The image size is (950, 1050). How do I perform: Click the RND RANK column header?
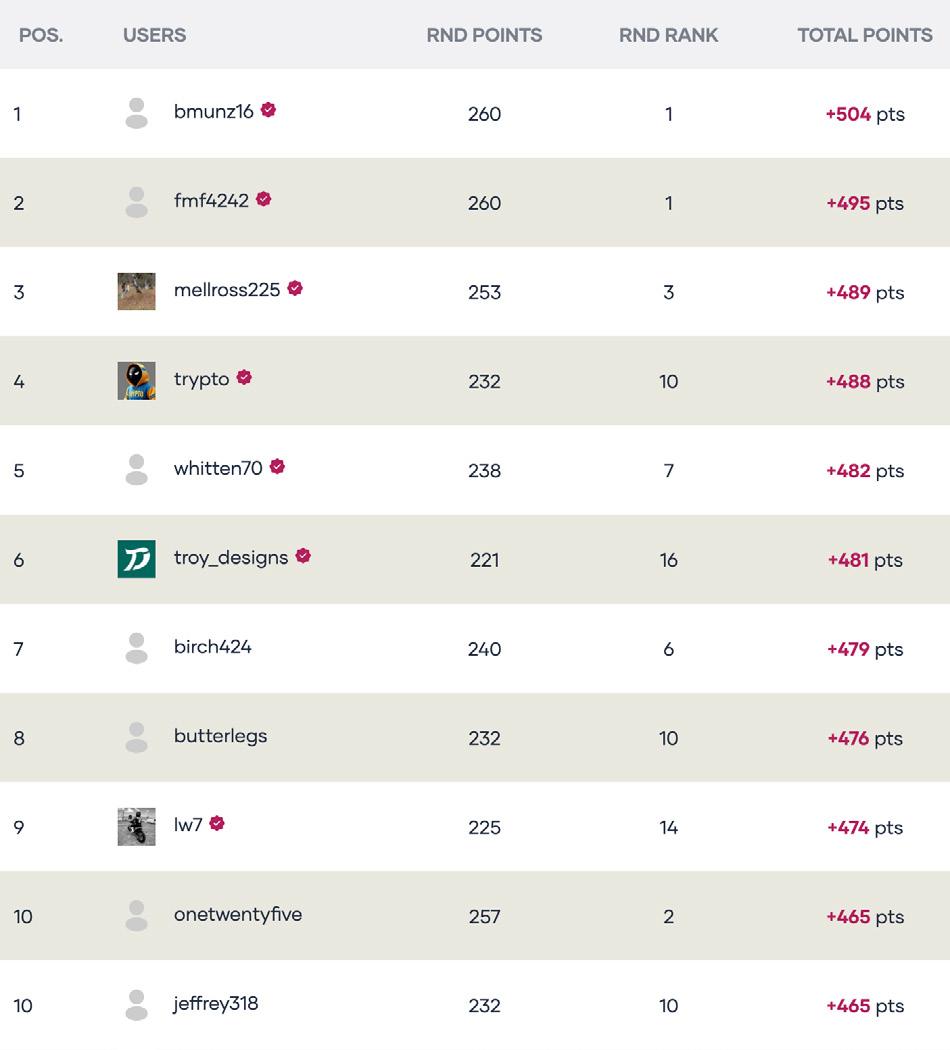[668, 35]
